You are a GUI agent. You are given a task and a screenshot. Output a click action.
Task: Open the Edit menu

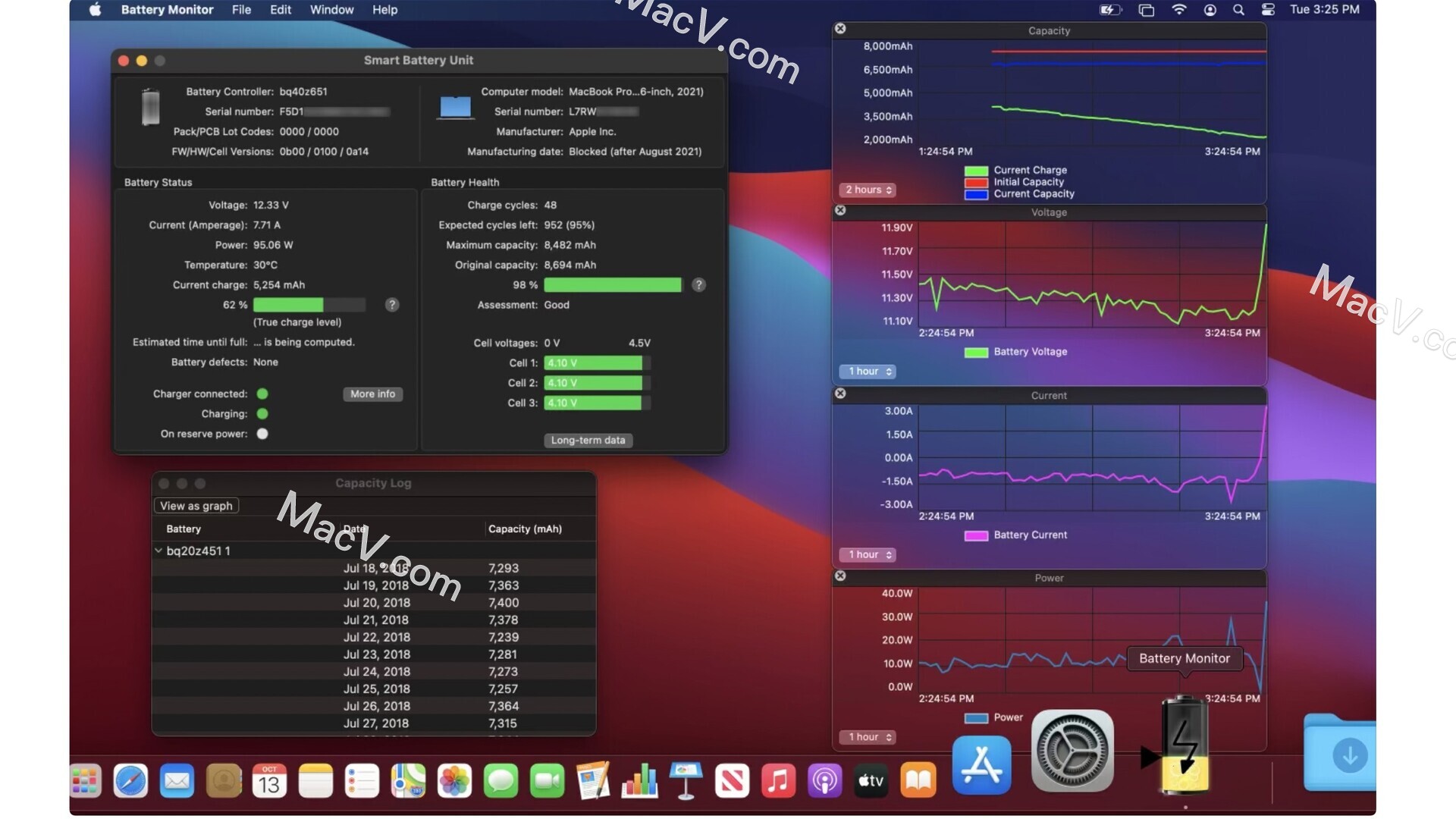[280, 10]
